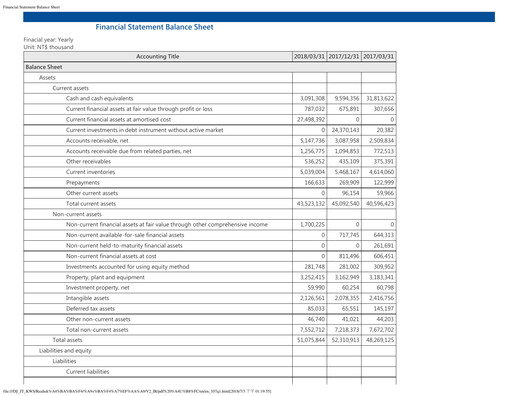Click the Other non-current assets label
512x396 pixels.
(x=98, y=319)
